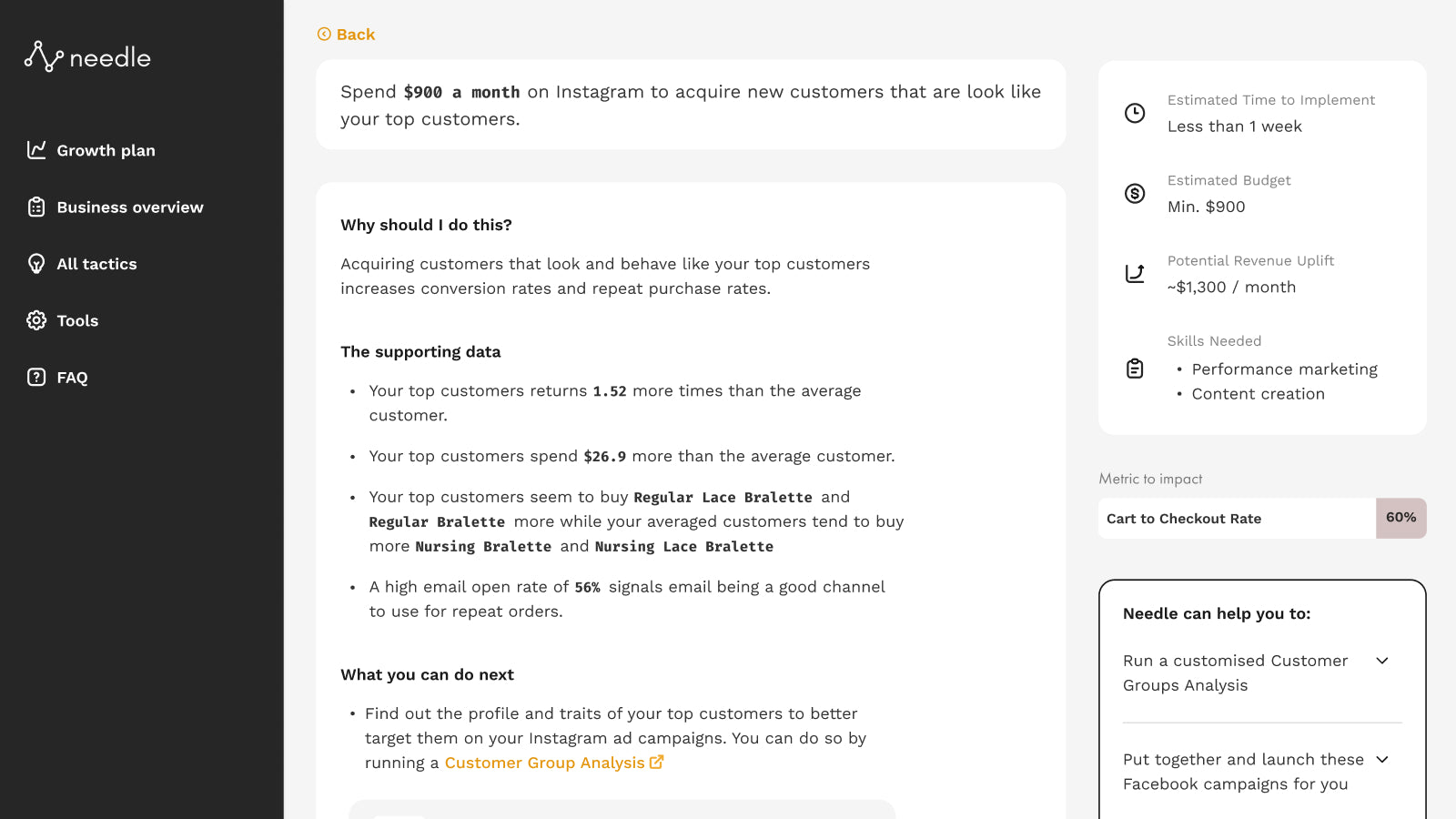
Task: Click the Back arrow circle icon
Action: [324, 34]
